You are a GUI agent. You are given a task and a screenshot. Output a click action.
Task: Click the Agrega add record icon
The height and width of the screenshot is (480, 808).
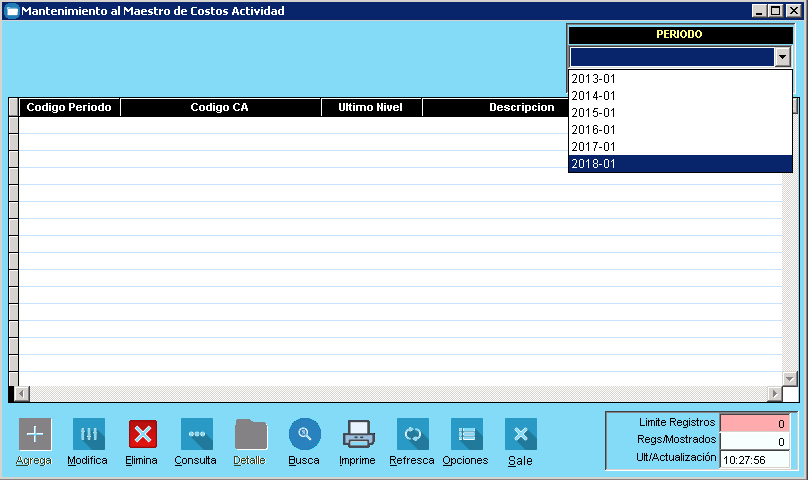click(x=35, y=434)
